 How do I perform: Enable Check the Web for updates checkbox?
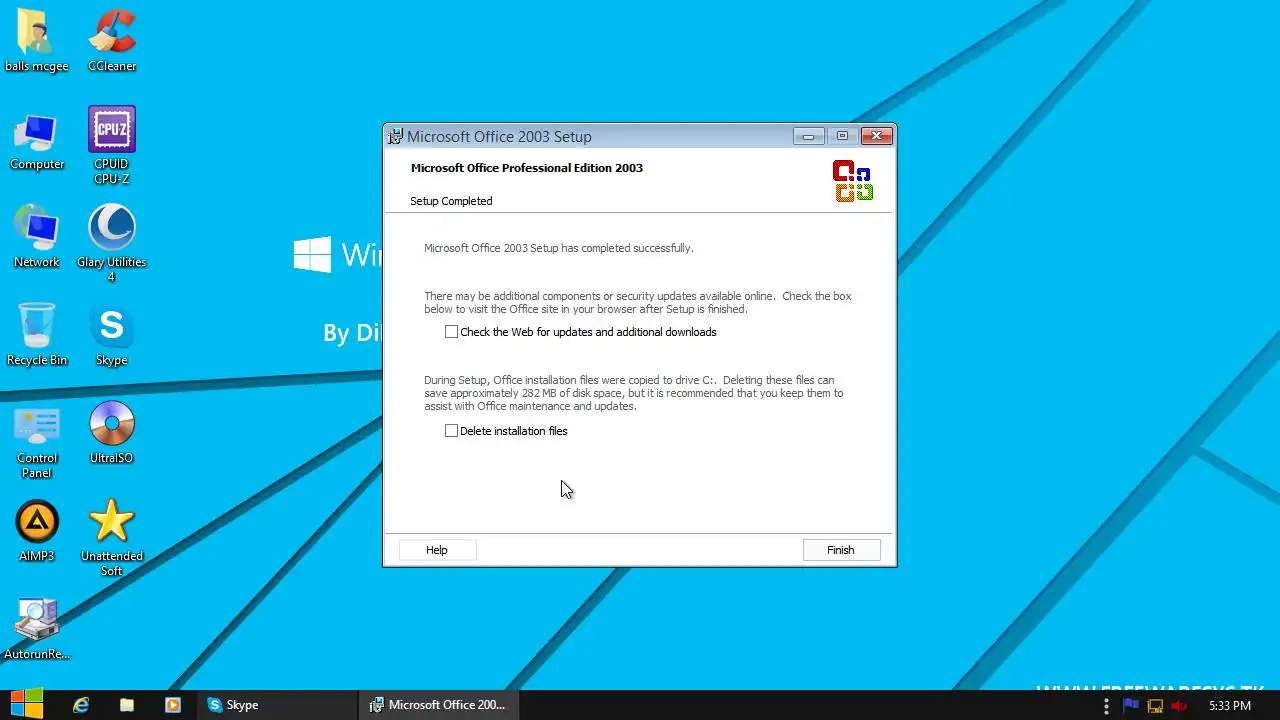click(x=451, y=332)
